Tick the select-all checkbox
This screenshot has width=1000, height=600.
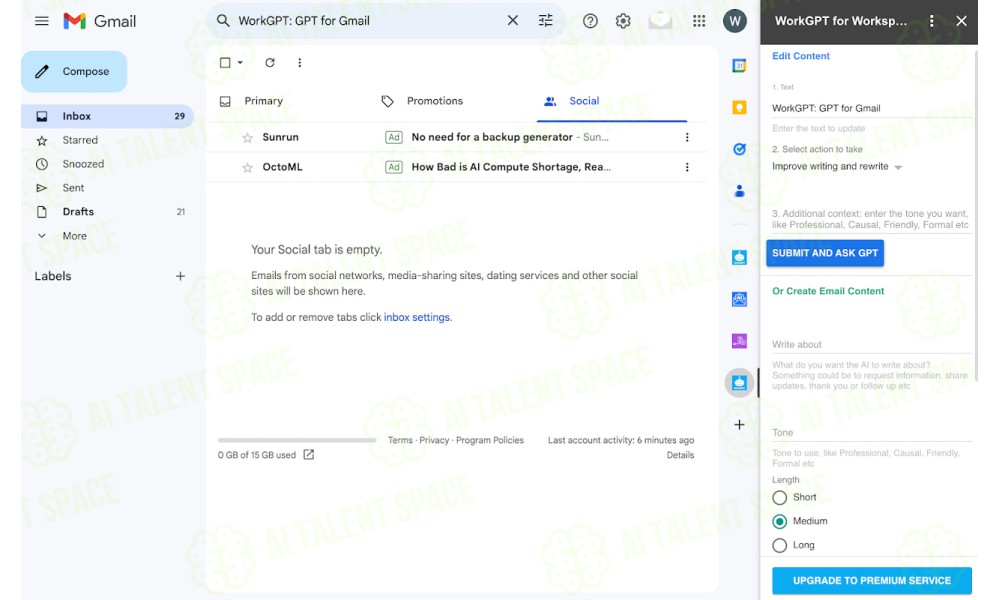(224, 62)
